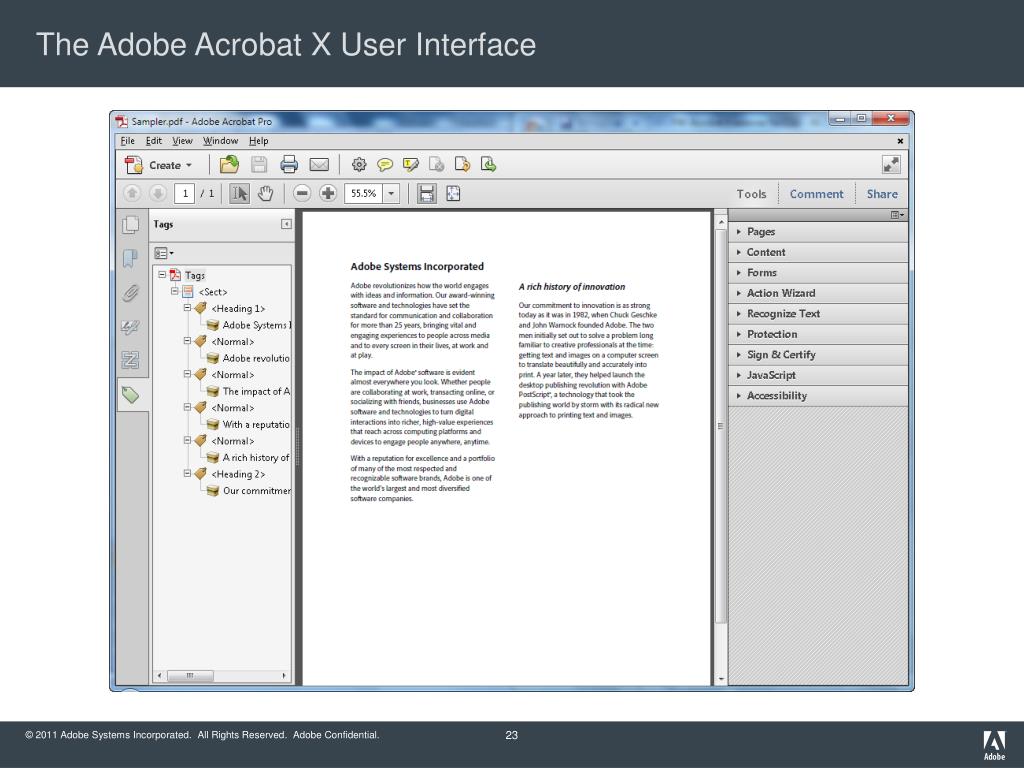Add a sticky note comment icon
This screenshot has height=768, width=1024.
click(x=385, y=165)
